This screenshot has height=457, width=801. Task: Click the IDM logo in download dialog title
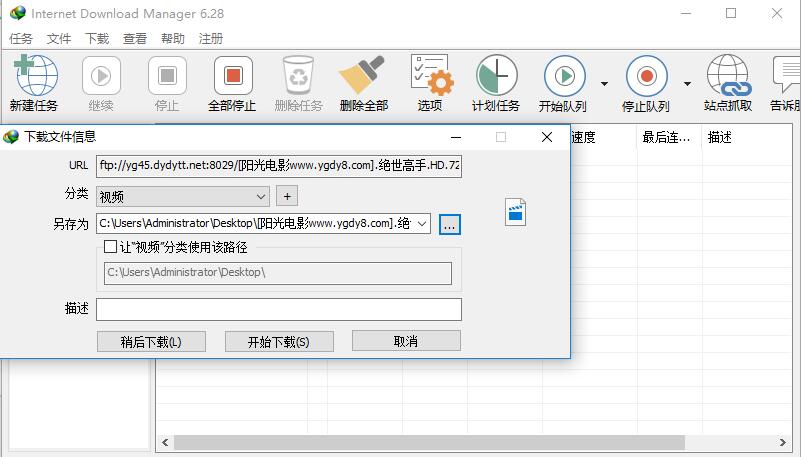tap(11, 137)
